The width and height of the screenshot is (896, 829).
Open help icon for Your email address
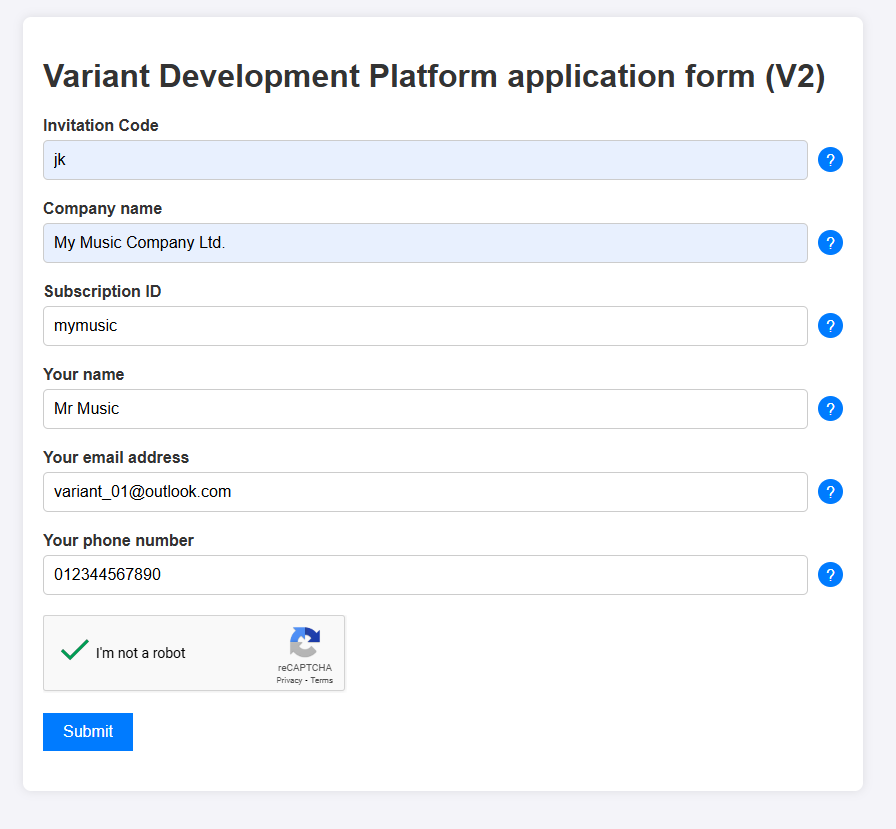[830, 492]
